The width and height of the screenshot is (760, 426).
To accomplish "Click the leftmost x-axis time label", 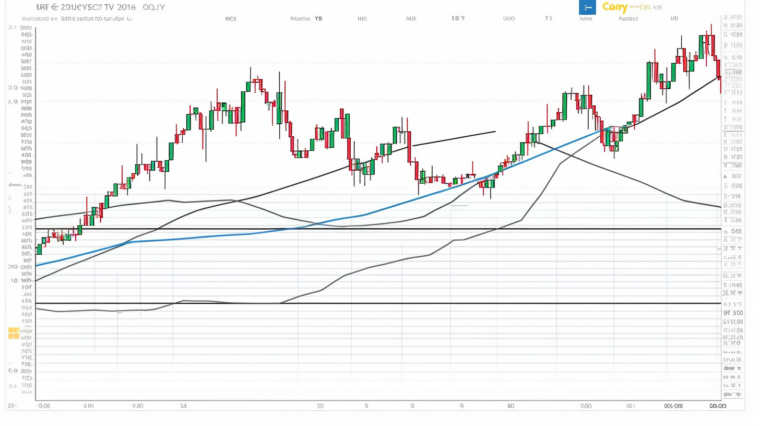I will tap(43, 406).
